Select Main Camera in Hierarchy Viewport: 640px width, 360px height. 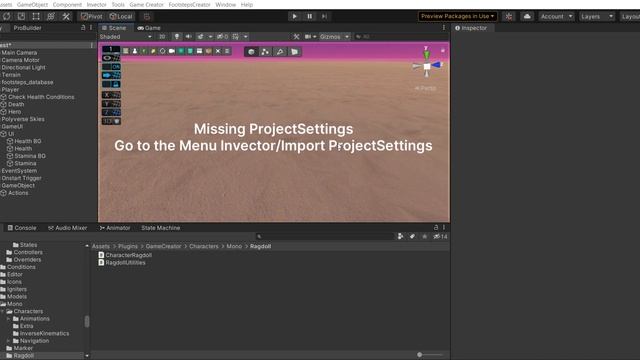click(19, 53)
